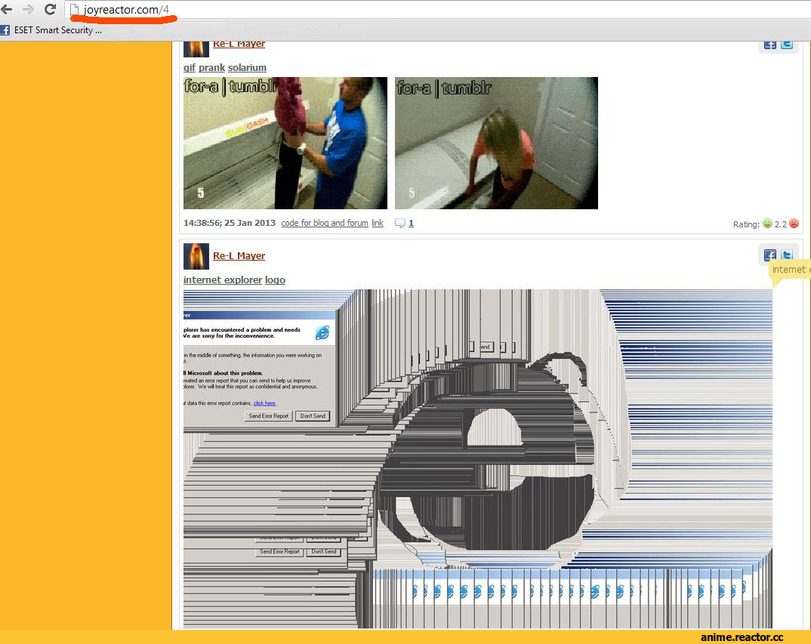Click Re-L Mayer avatar on solarium post

pyautogui.click(x=196, y=49)
